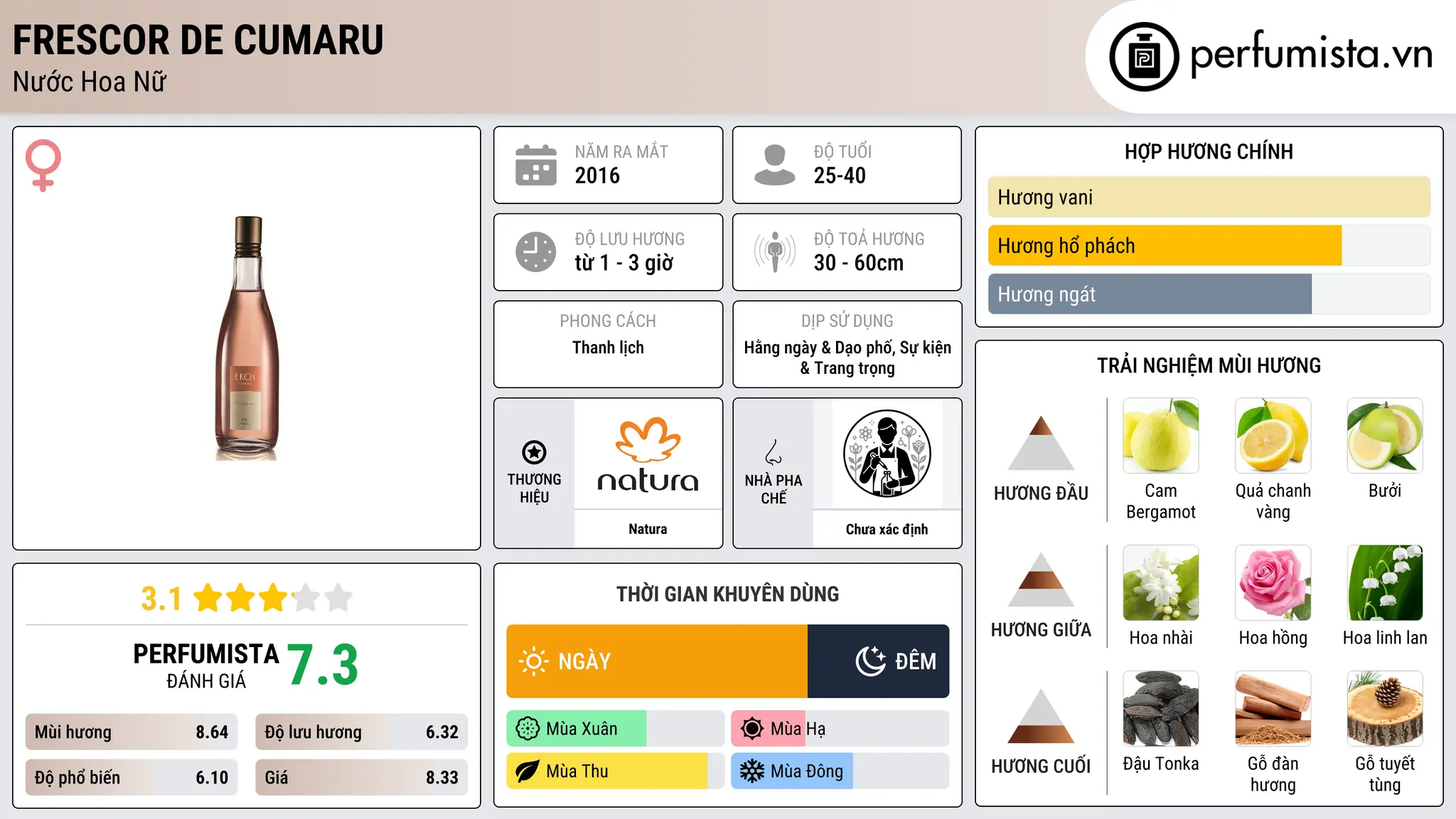Click the Mùa Đông season bar
This screenshot has width=1456, height=819.
click(x=840, y=771)
